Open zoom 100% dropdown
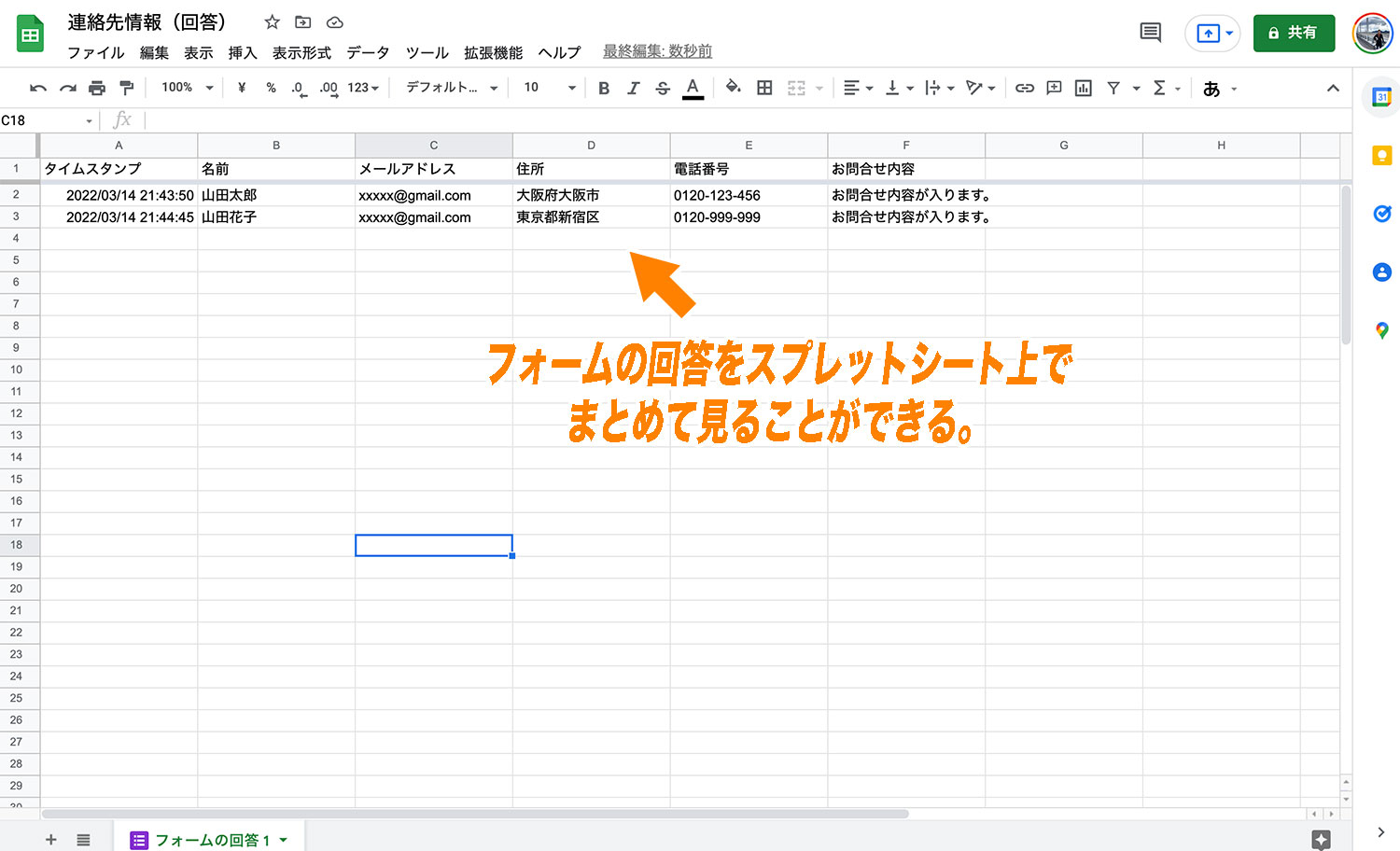The image size is (1400, 851). click(188, 88)
